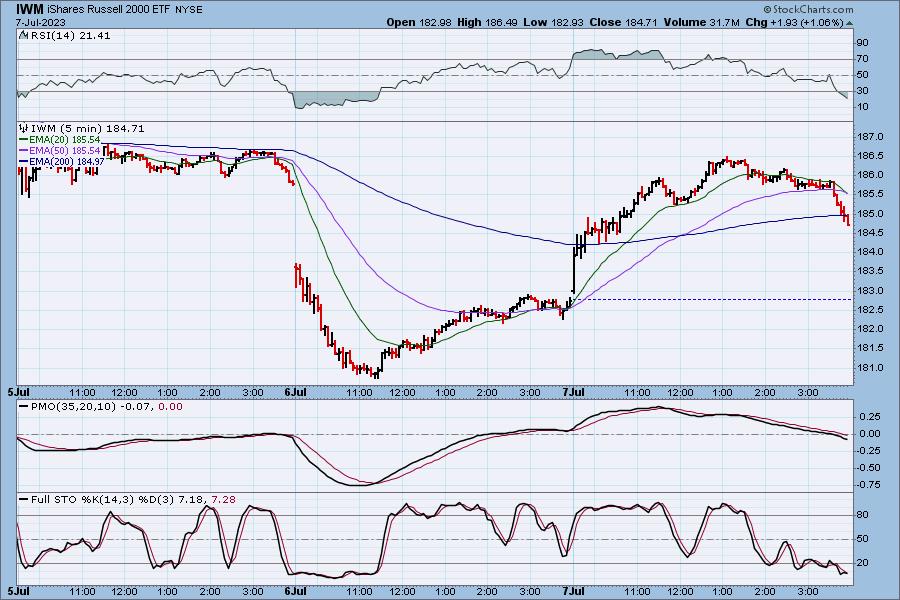Click the EMA(20) 185.54 legend entry
900x600 pixels.
(x=64, y=140)
